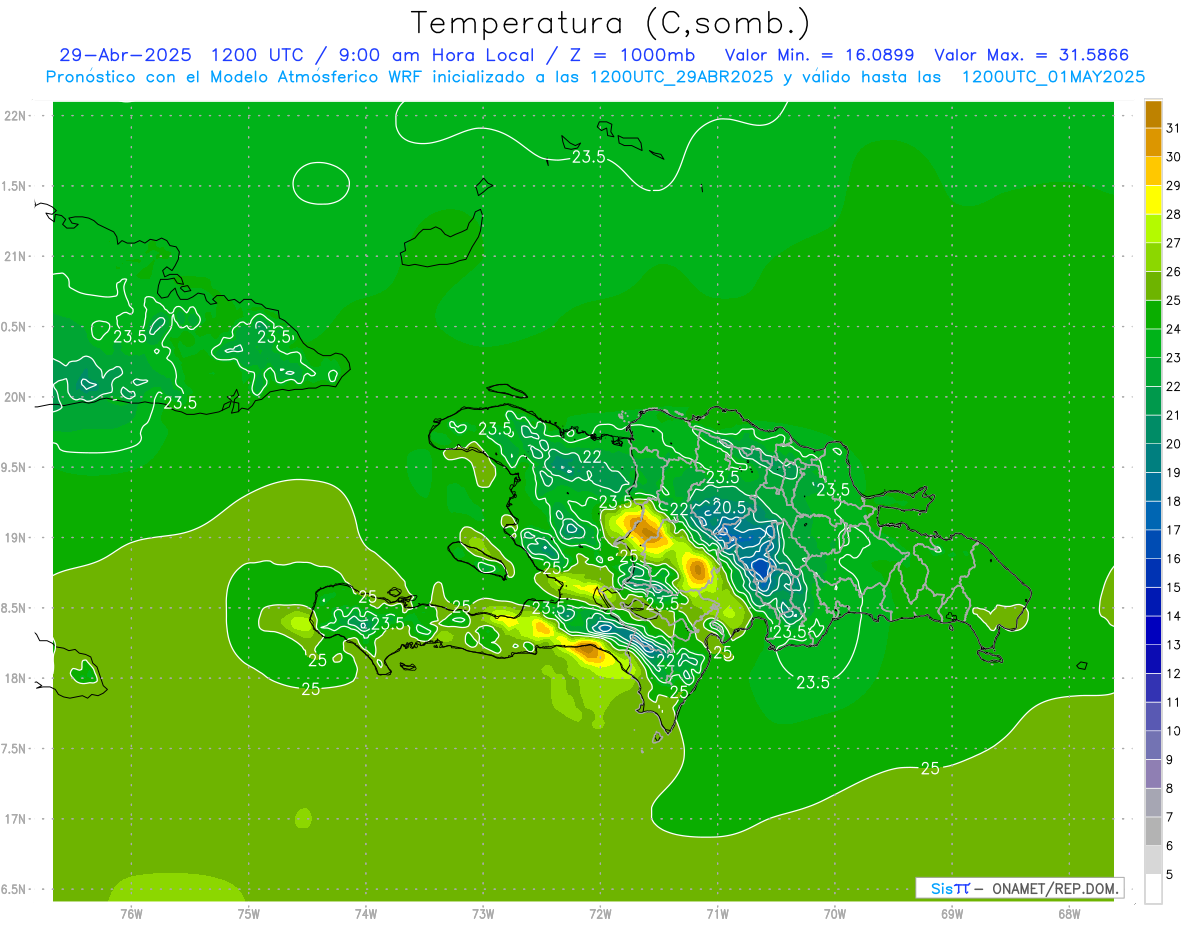Screen dimensions: 1200x927
Task: Click the '75W' longitude axis label
Action: (249, 914)
